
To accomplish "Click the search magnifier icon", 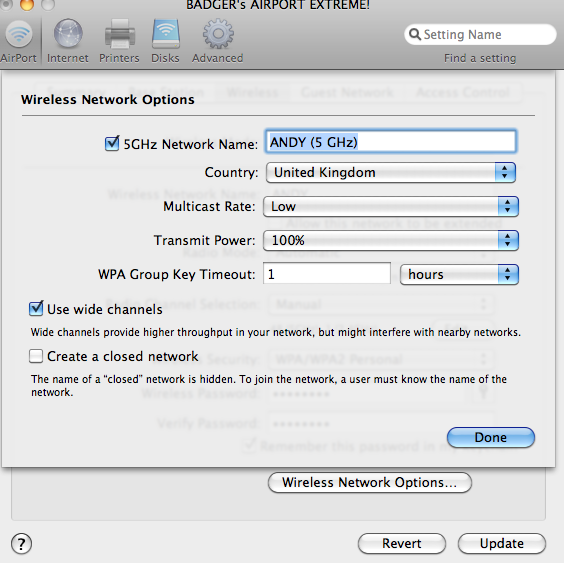I will click(x=415, y=35).
